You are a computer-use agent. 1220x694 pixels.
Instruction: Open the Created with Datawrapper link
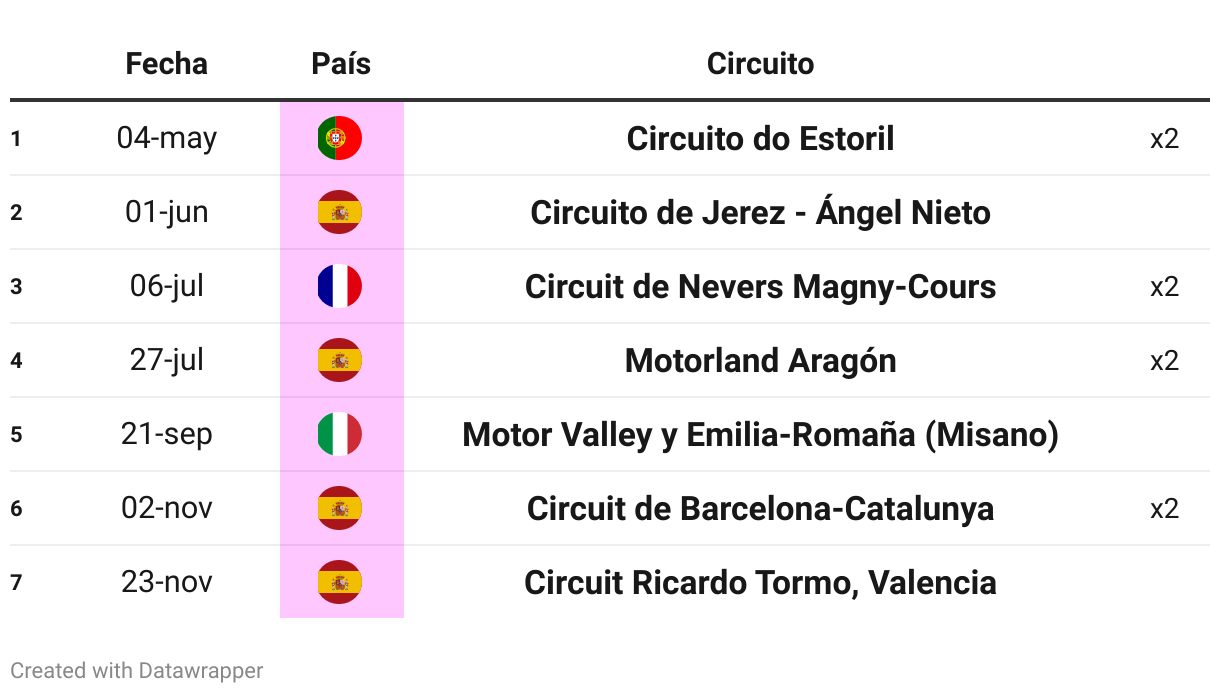coord(137,670)
